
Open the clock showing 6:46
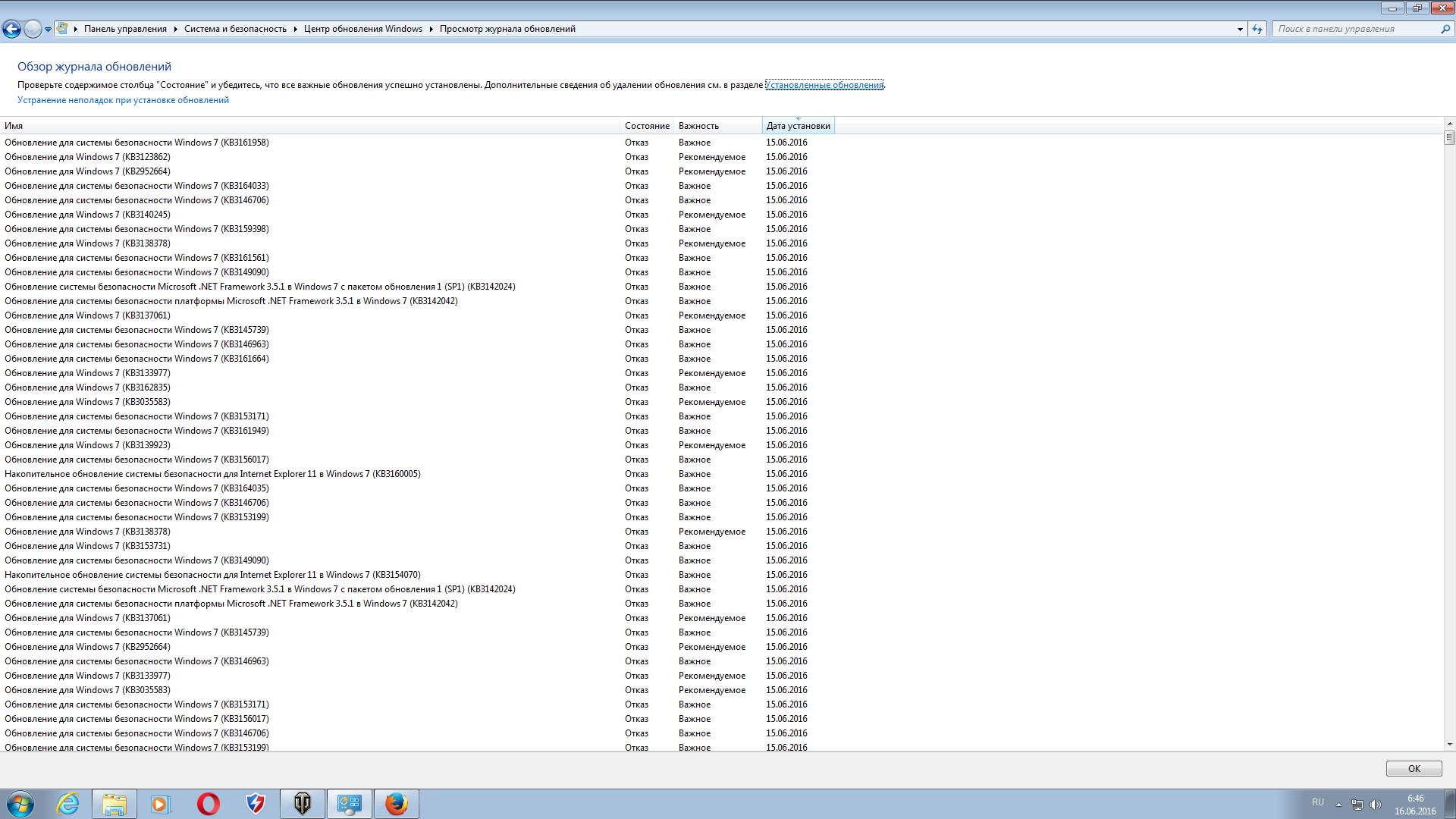1415,805
